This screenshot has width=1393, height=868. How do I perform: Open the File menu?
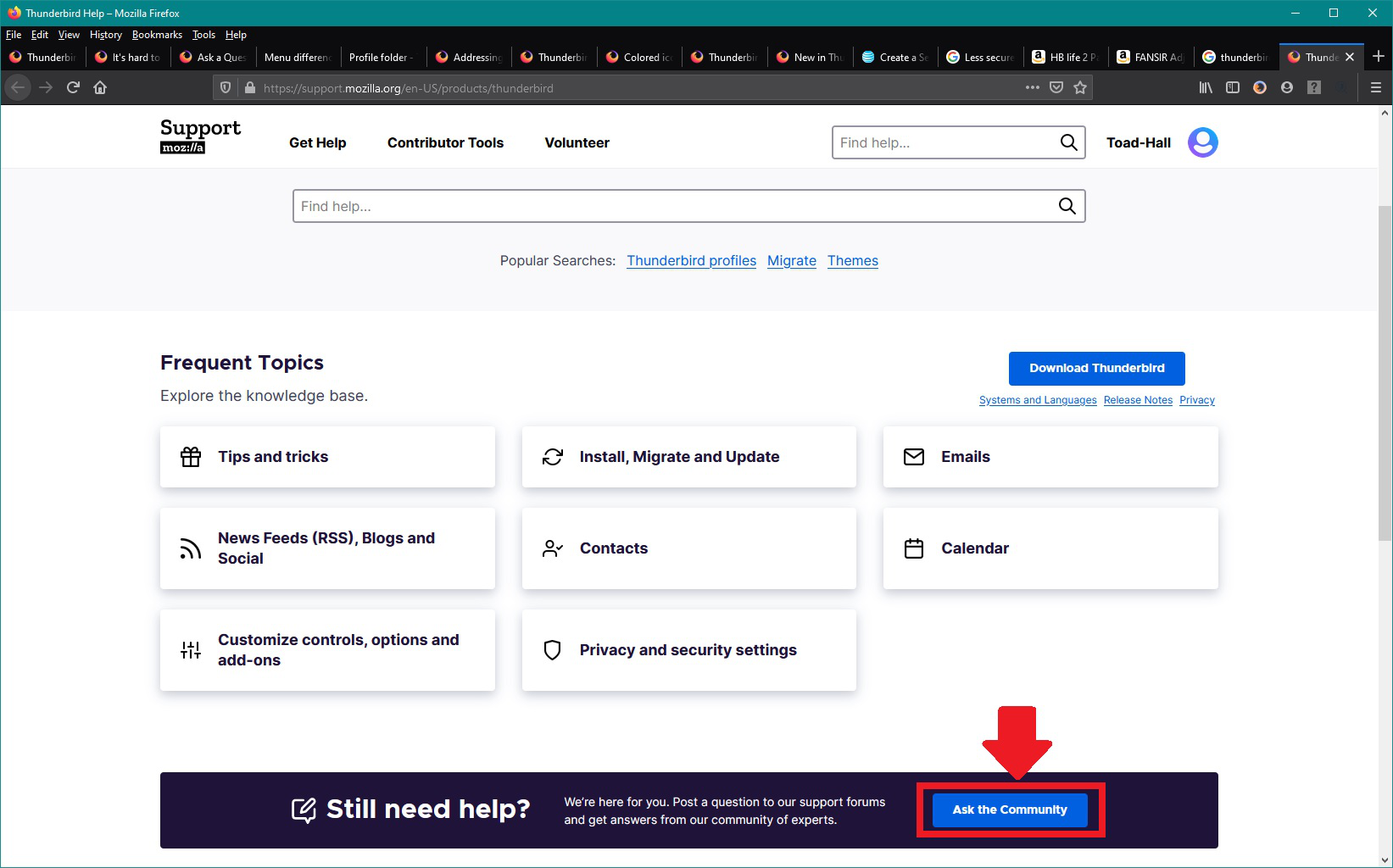tap(14, 35)
